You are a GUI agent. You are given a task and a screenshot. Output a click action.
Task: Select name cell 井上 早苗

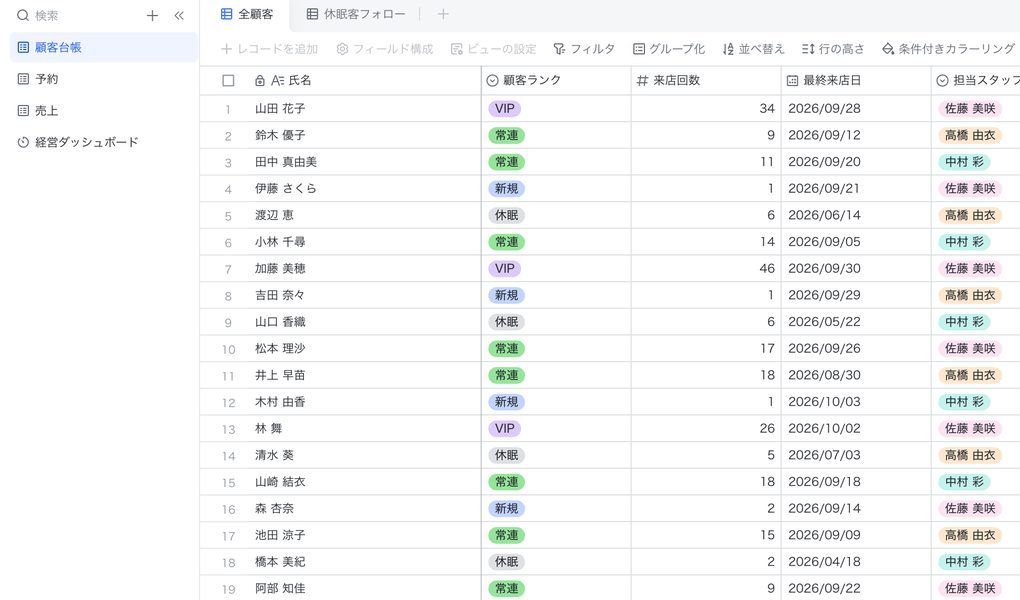[x=364, y=375]
